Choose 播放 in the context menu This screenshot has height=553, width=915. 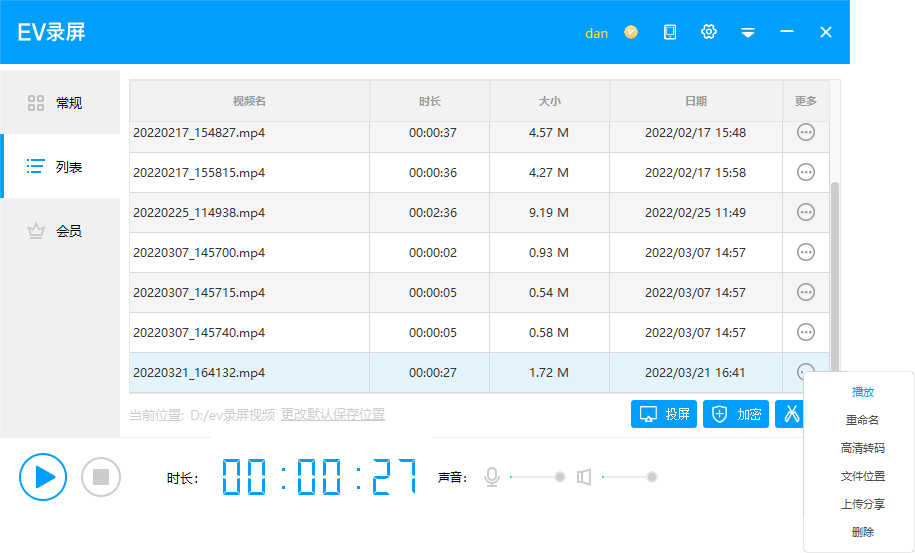click(862, 392)
